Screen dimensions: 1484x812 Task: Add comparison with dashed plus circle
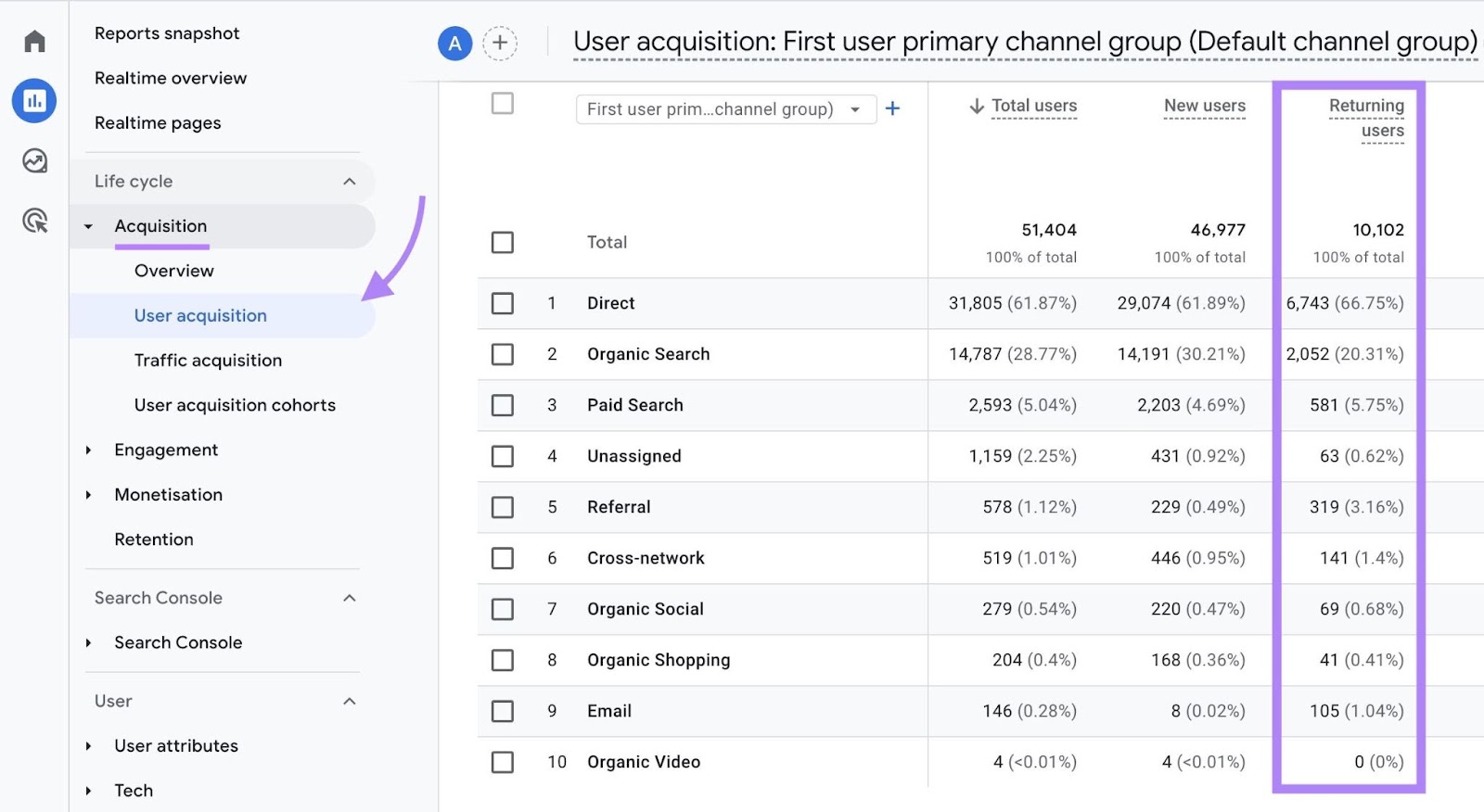500,43
